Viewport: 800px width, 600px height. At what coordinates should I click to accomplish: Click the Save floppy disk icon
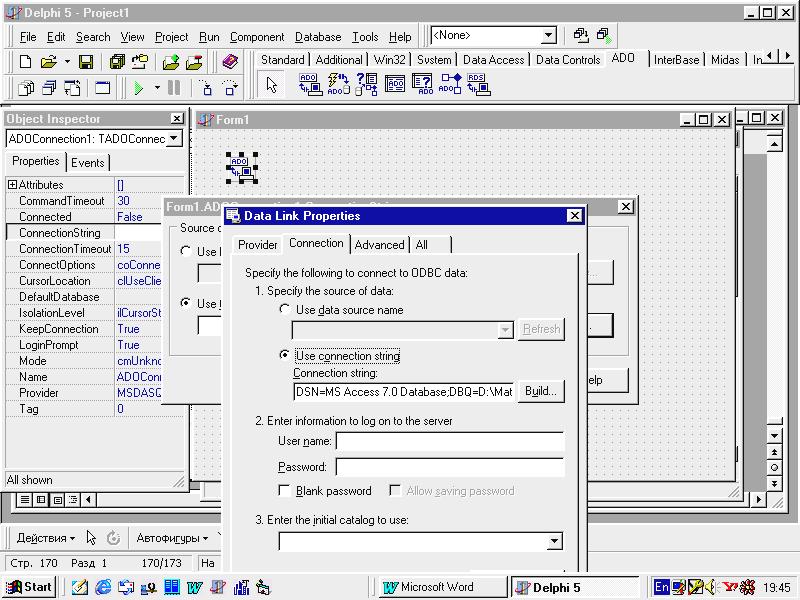tap(86, 62)
